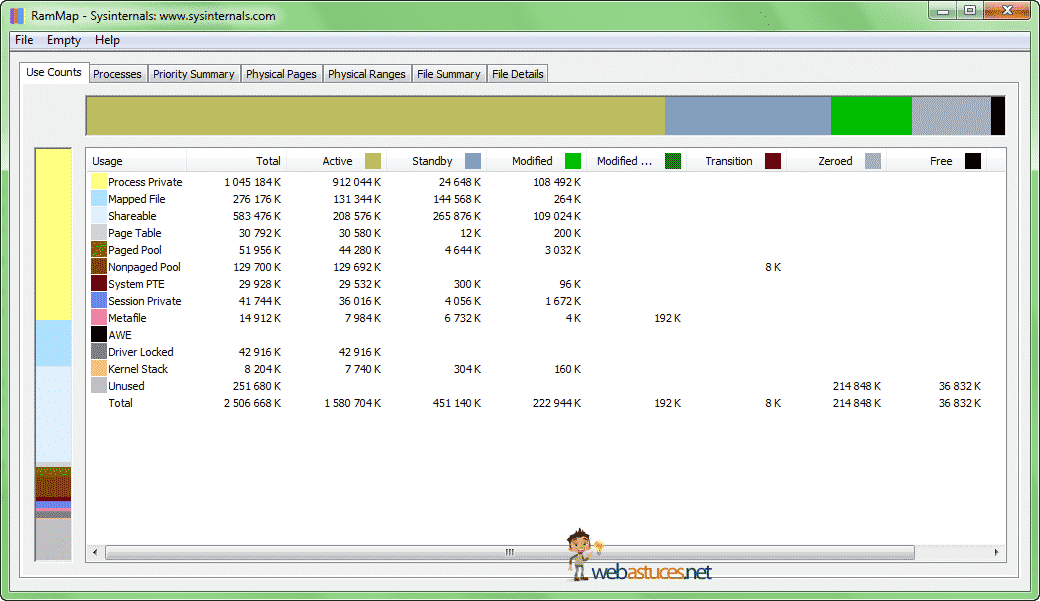Click the Kernel Stack orange icon
1040x601 pixels.
[99, 369]
